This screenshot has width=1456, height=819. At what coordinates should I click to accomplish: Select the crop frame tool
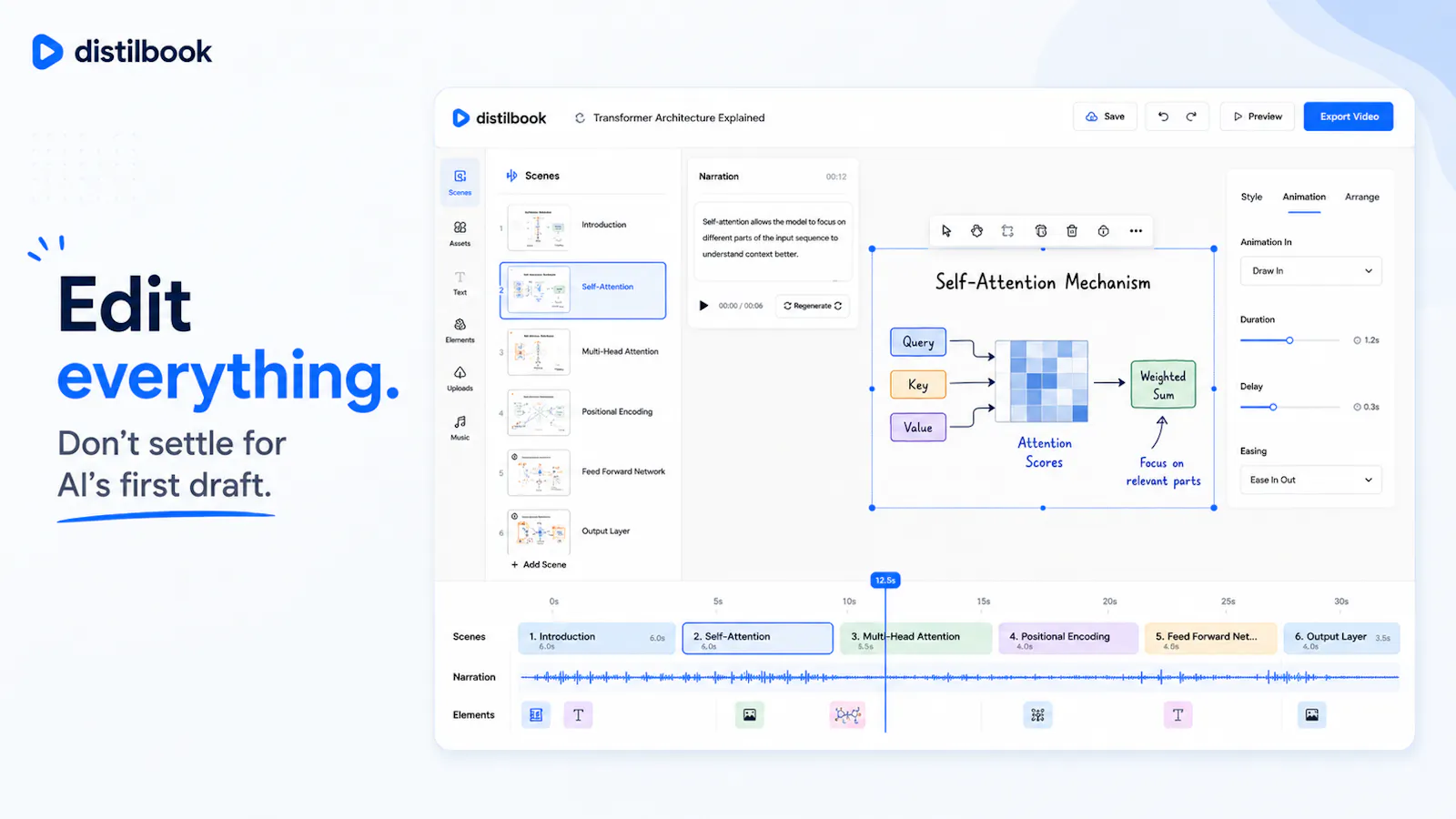(1007, 231)
